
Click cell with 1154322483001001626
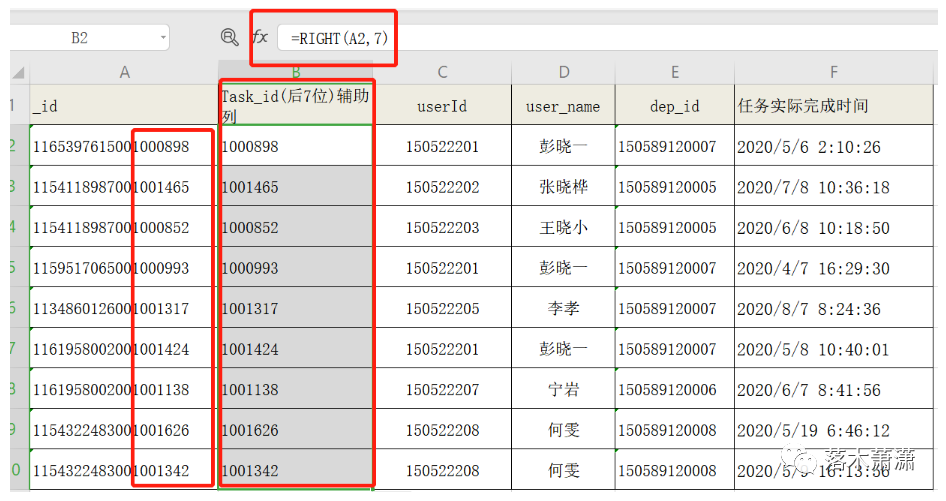(x=124, y=430)
